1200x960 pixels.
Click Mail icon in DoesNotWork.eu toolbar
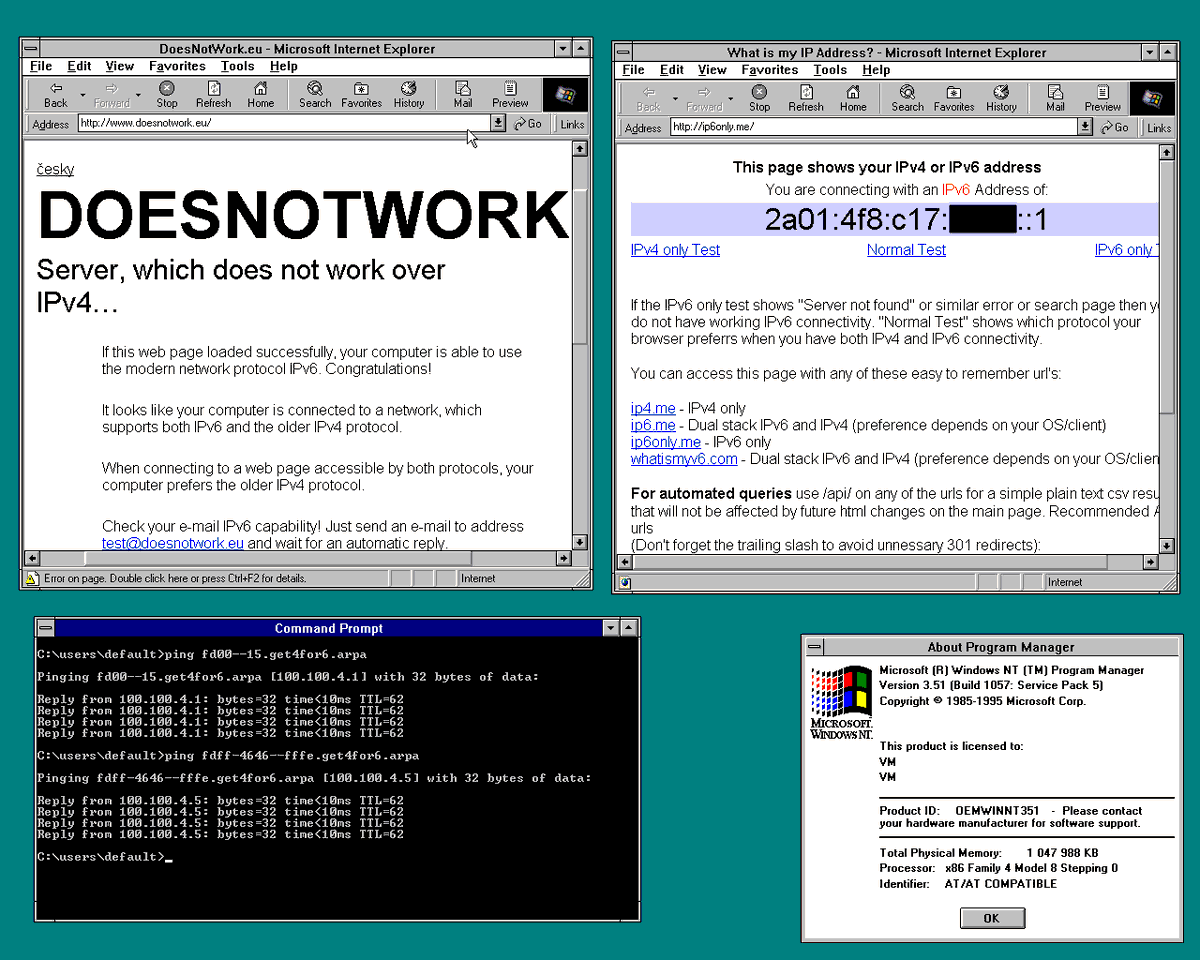pyautogui.click(x=462, y=94)
